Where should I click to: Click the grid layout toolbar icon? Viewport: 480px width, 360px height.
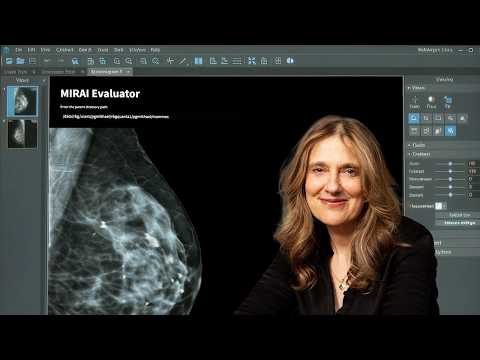coord(278,61)
